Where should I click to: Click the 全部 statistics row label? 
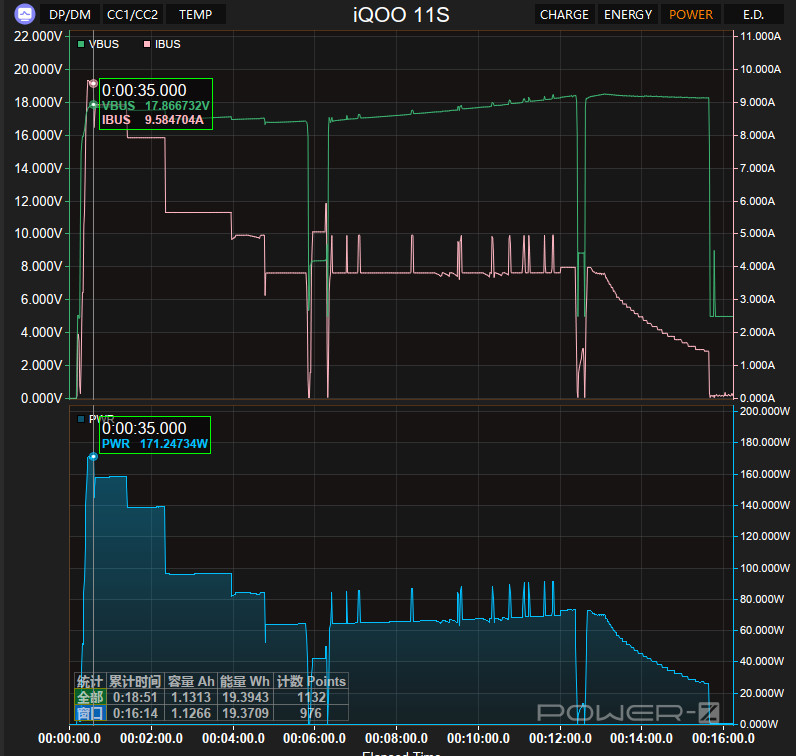click(x=90, y=697)
